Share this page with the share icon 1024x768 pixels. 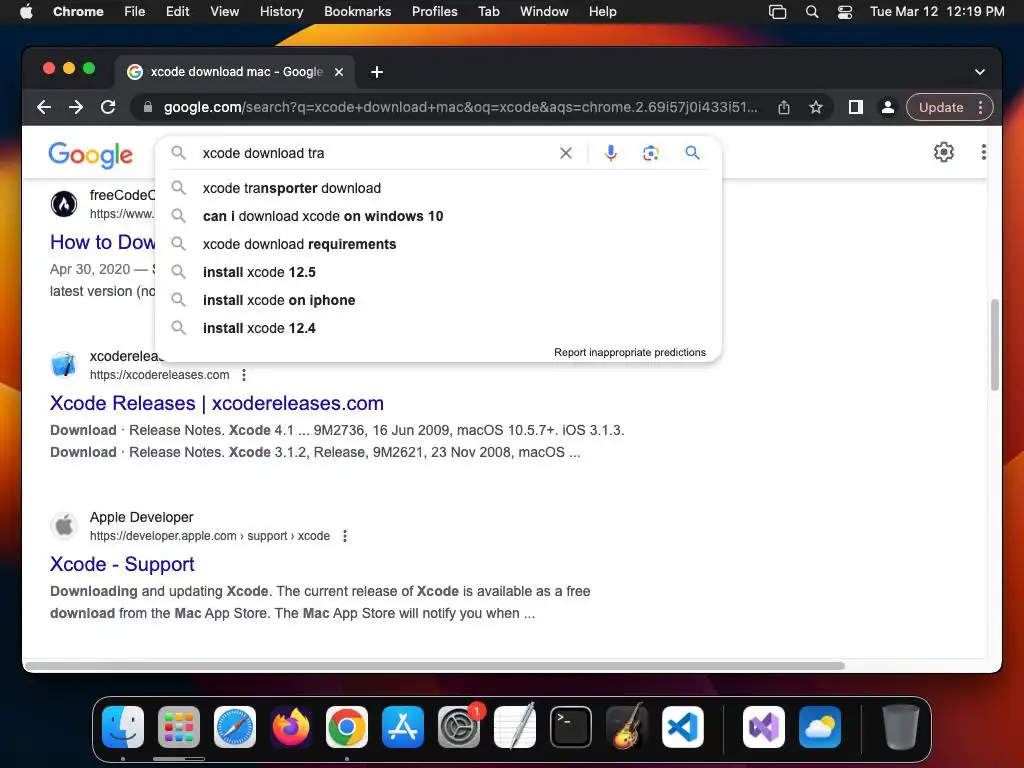point(784,107)
